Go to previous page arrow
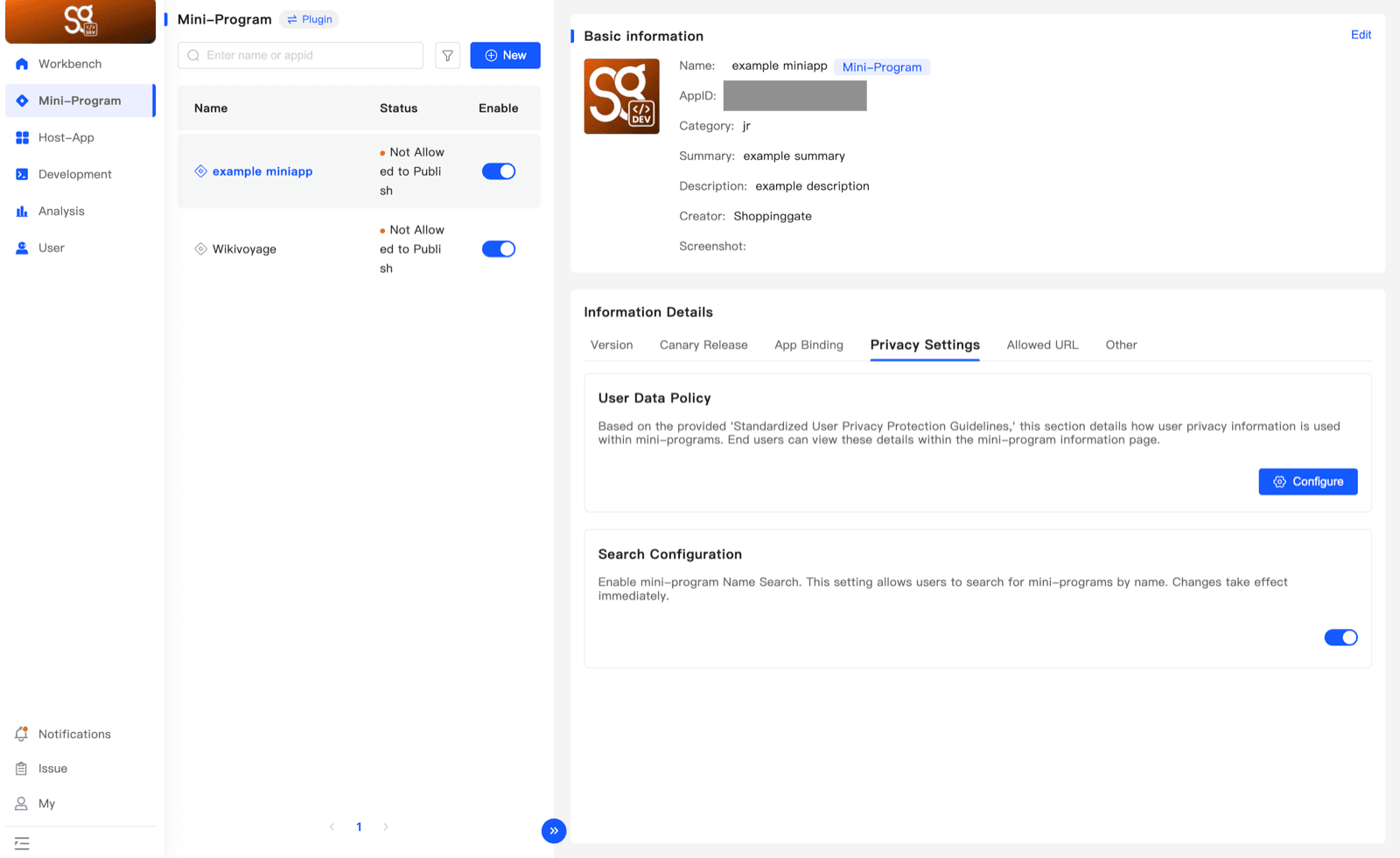 [332, 827]
